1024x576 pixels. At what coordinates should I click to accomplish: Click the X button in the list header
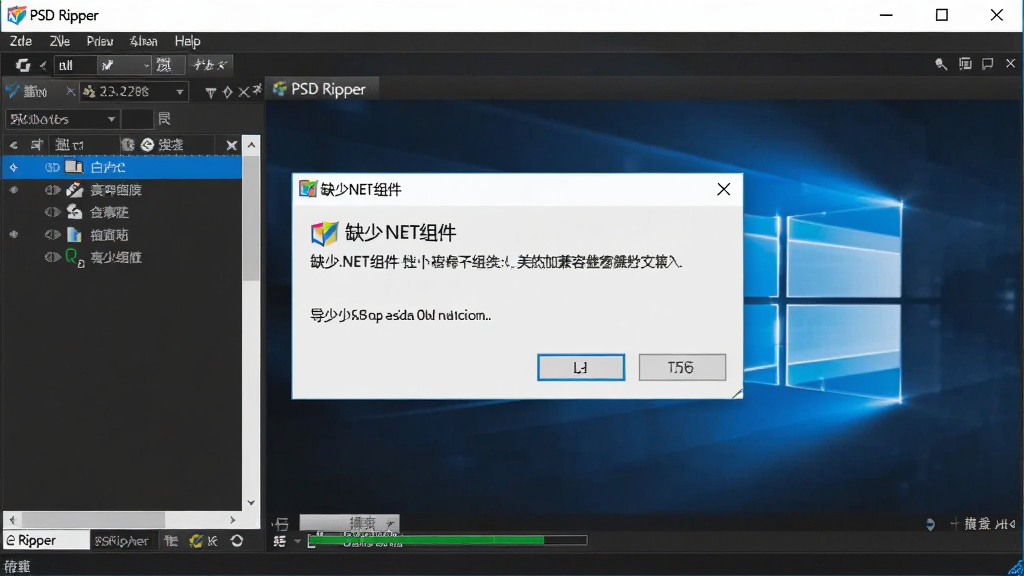tap(231, 145)
